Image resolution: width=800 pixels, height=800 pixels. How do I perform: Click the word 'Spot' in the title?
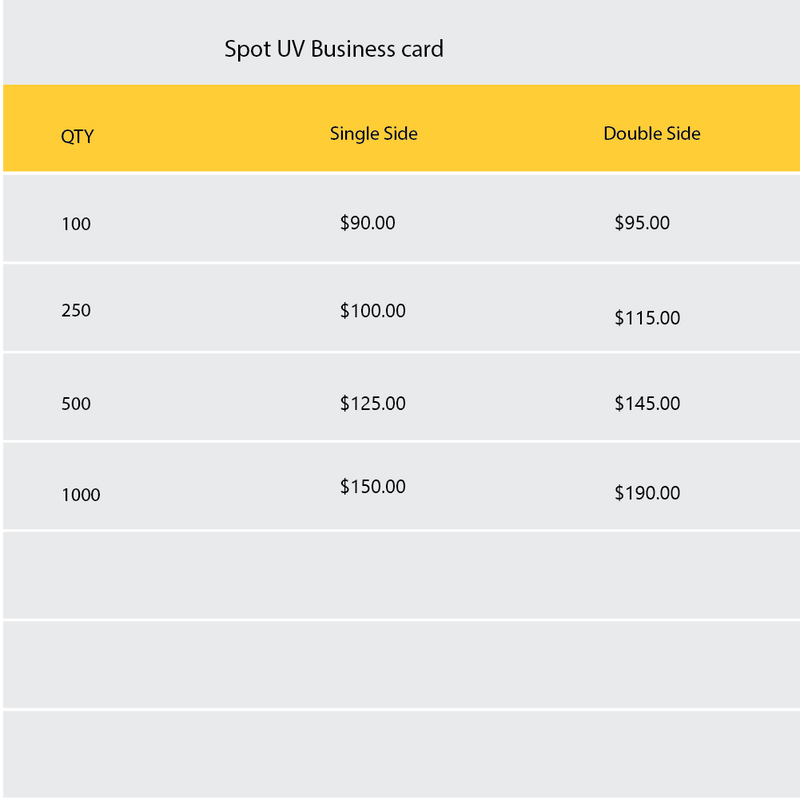pos(248,49)
